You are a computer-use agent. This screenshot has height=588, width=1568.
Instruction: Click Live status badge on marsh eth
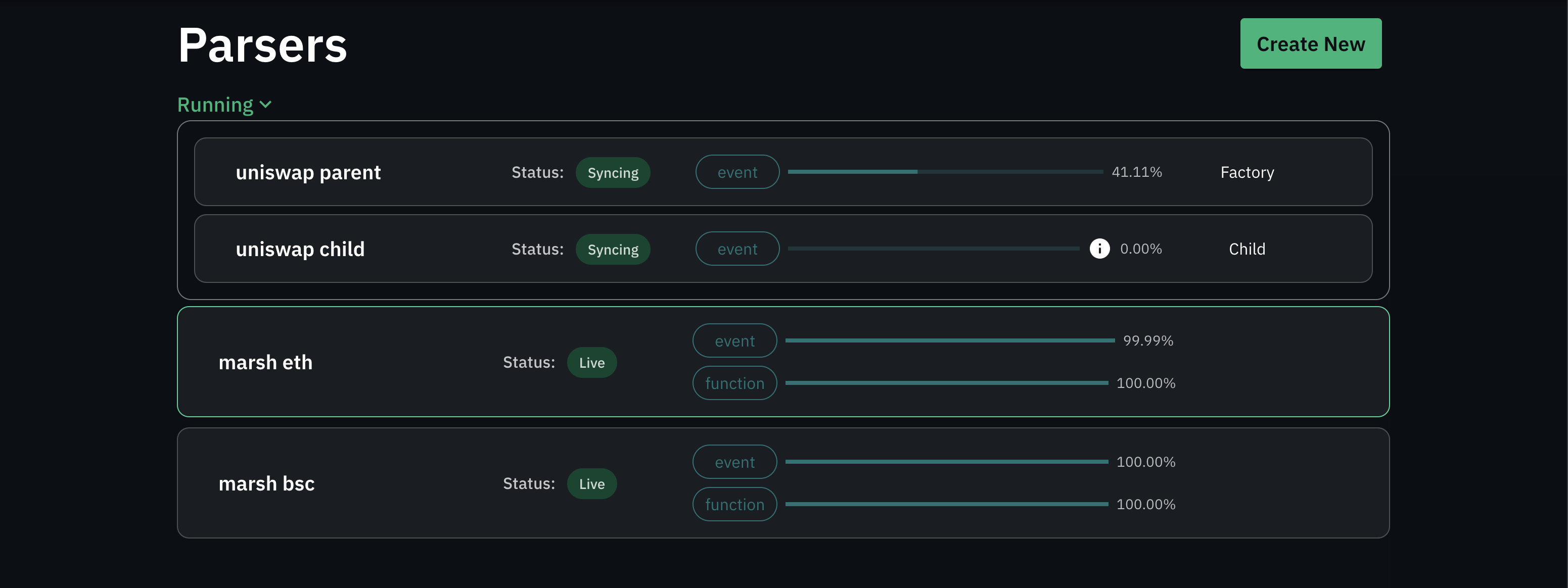click(x=591, y=362)
